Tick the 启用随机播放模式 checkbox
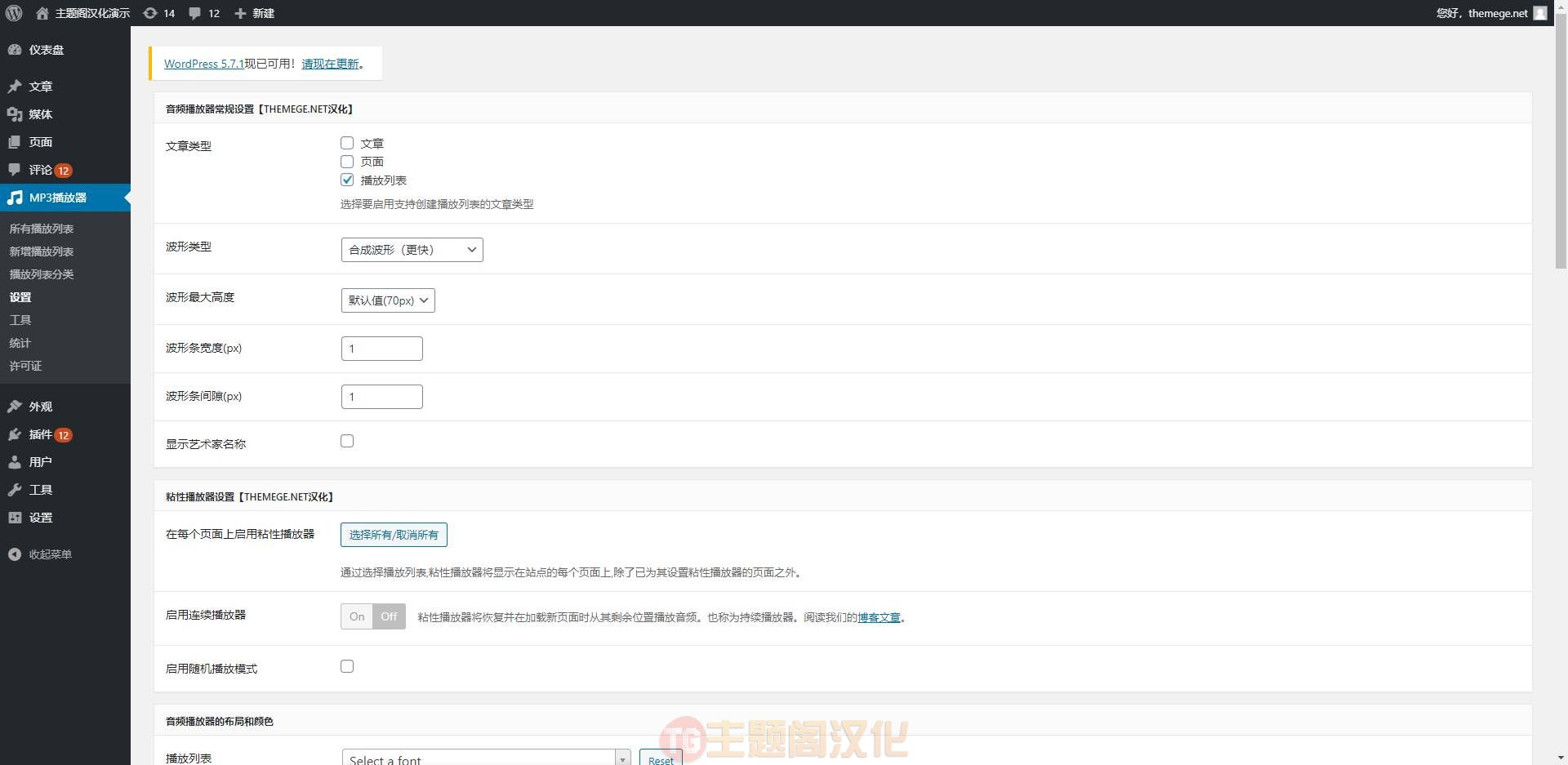 tap(347, 666)
